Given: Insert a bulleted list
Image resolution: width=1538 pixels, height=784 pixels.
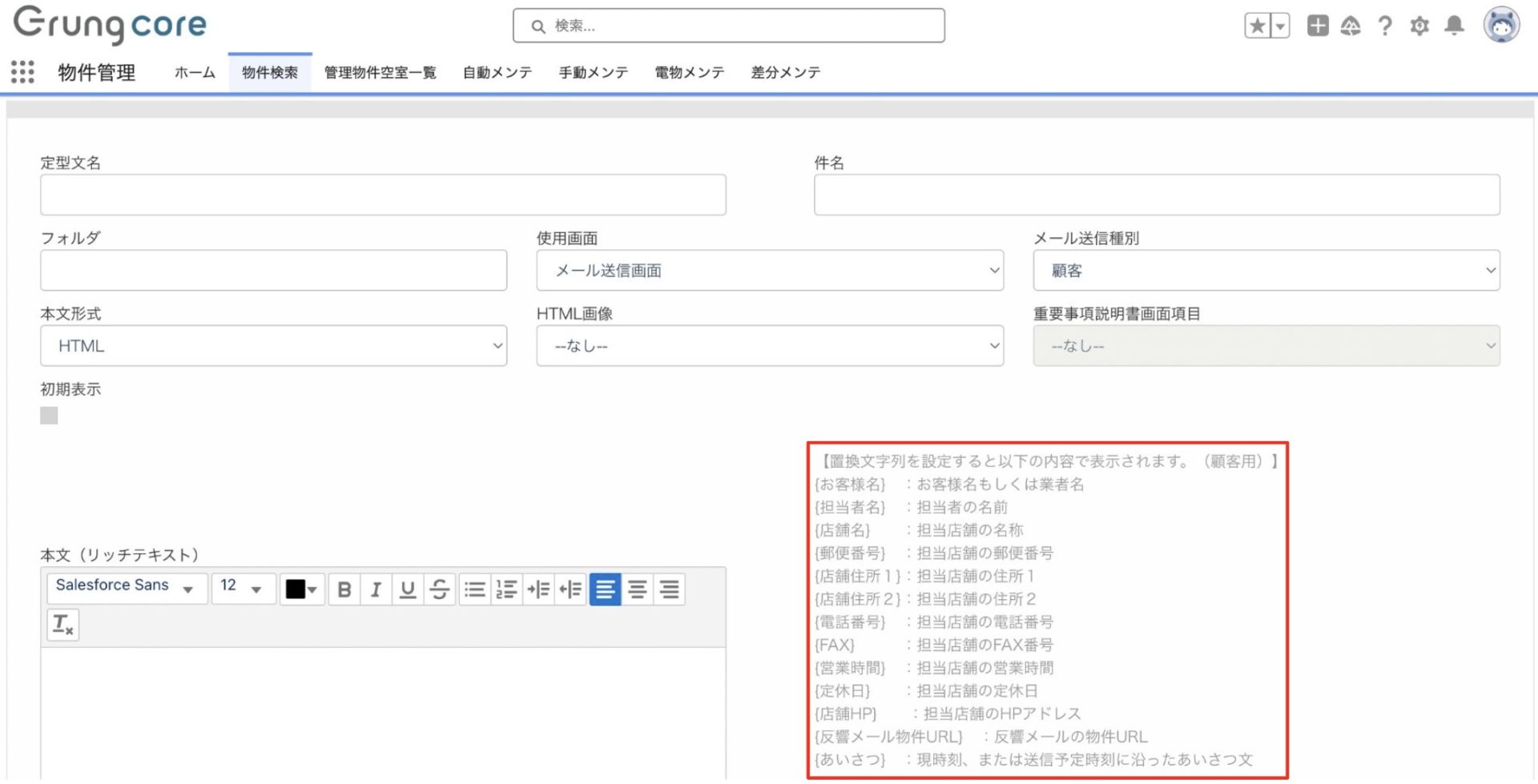Looking at the screenshot, I should pos(475,590).
